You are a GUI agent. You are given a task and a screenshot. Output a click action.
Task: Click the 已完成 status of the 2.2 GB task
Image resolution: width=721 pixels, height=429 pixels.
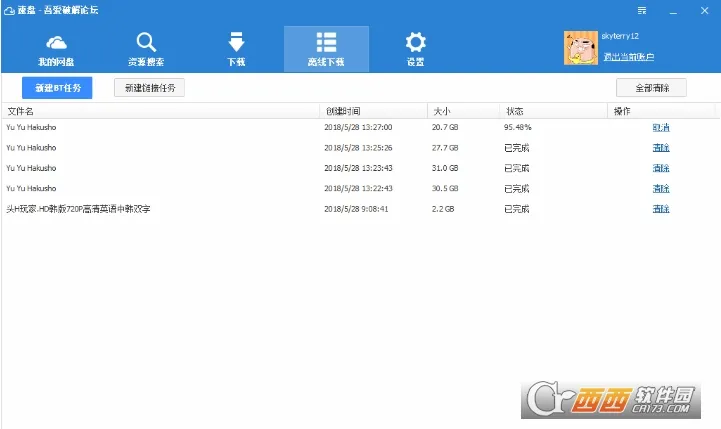tap(516, 209)
